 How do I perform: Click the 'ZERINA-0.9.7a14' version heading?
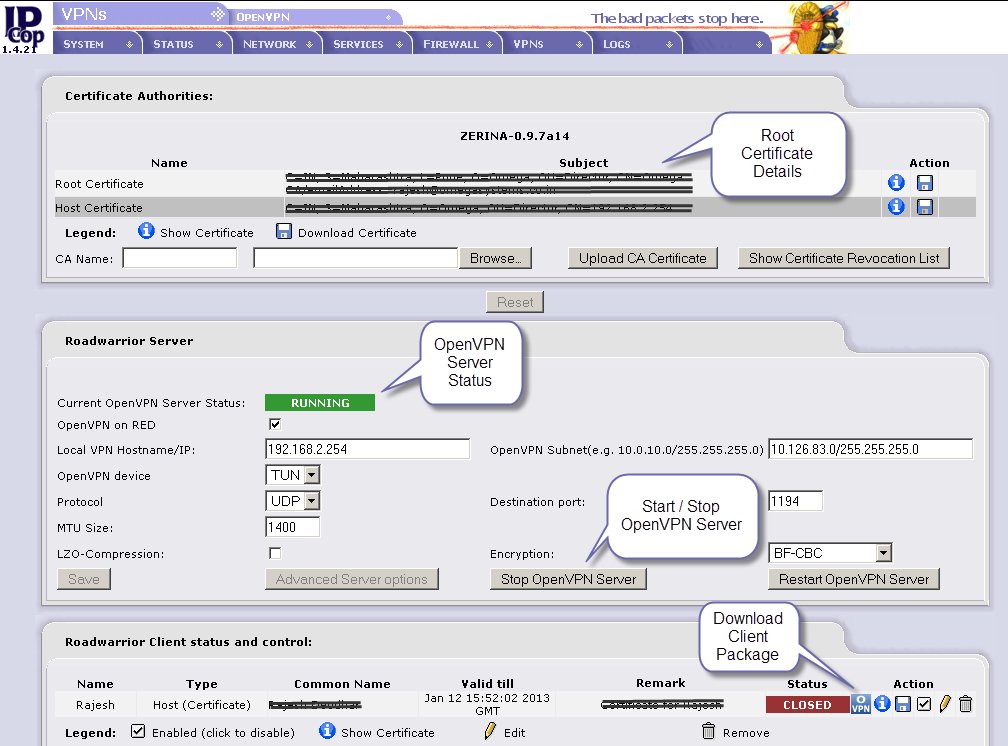pos(515,136)
